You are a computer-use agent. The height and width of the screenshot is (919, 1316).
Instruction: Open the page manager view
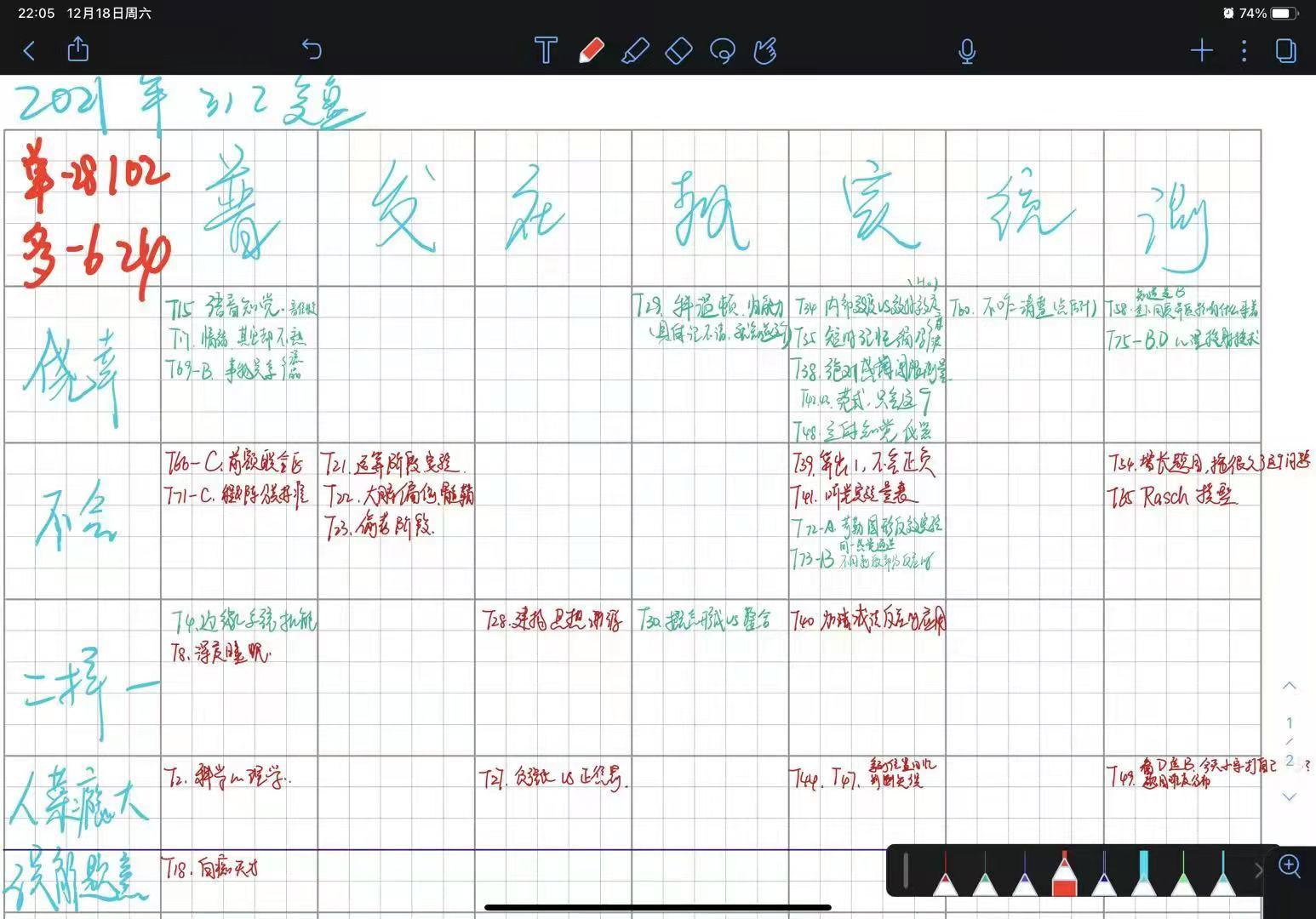(1285, 51)
